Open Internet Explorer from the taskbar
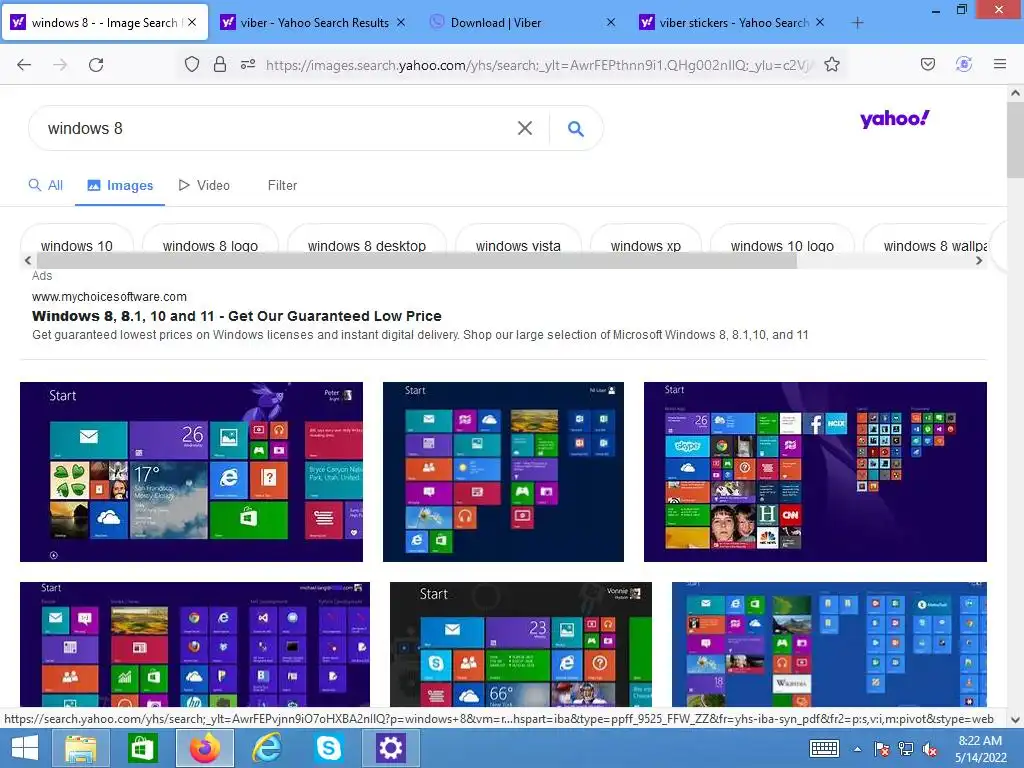The height and width of the screenshot is (768, 1024). (x=266, y=748)
